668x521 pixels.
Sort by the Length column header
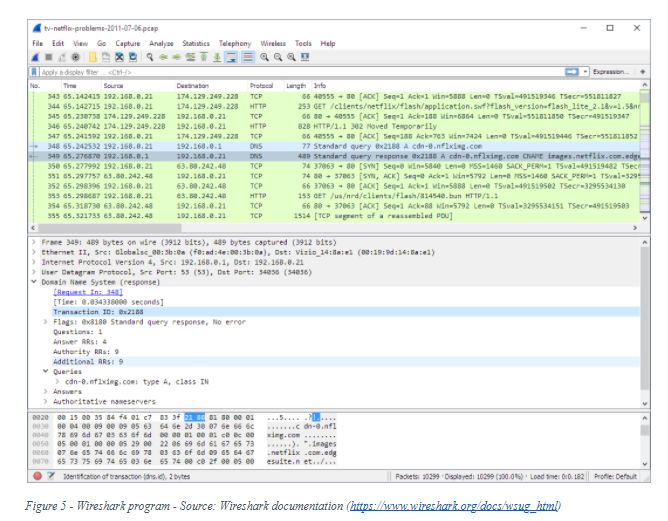(x=297, y=86)
